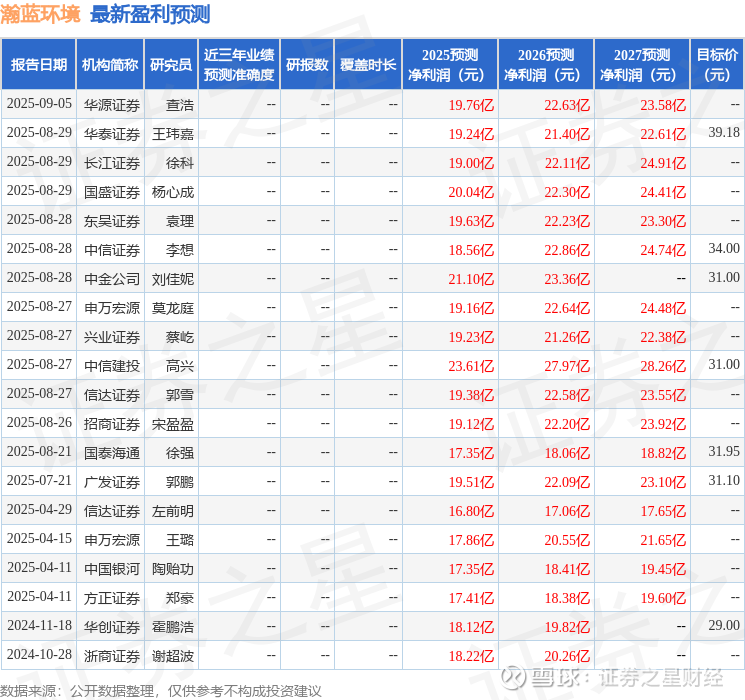
Task: Click 2027 forecast 28.26亿
Action: (x=663, y=366)
